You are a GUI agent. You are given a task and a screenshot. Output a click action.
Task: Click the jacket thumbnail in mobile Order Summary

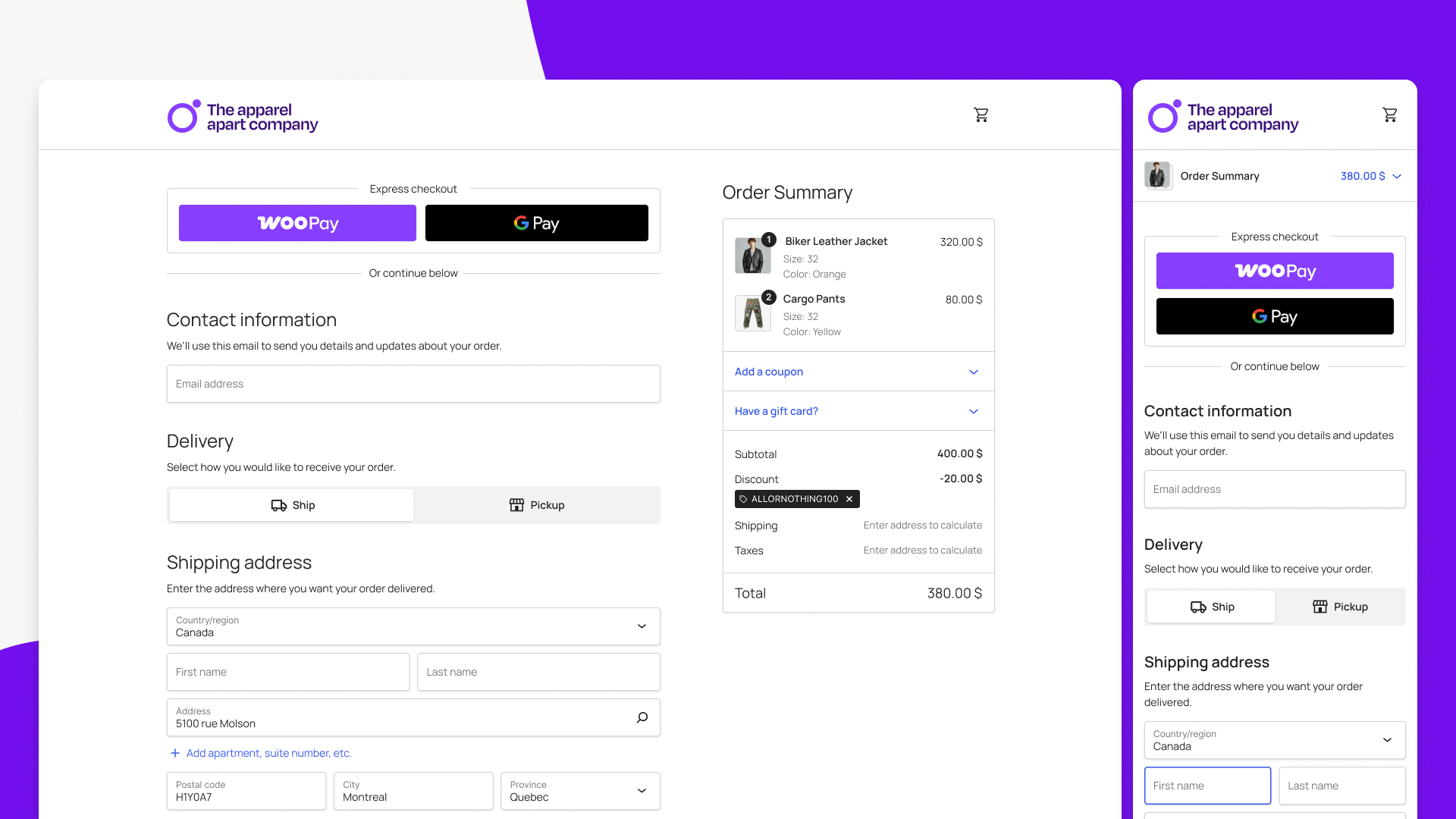pyautogui.click(x=1158, y=176)
